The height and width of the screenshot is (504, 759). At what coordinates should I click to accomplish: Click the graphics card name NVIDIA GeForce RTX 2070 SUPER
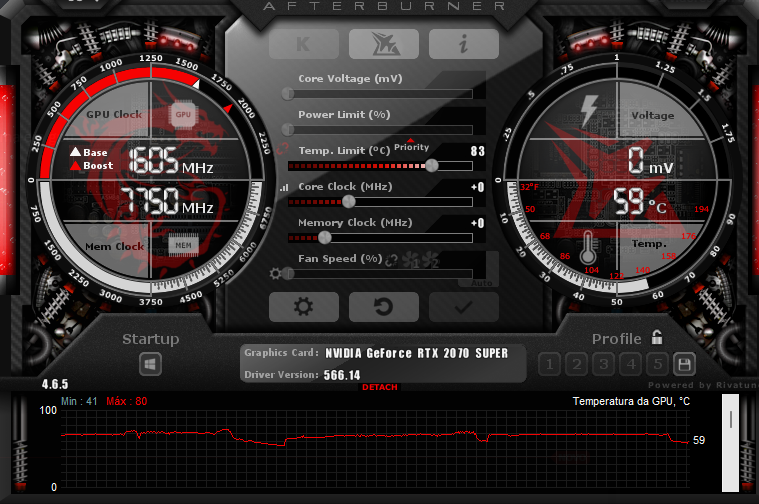click(x=416, y=353)
